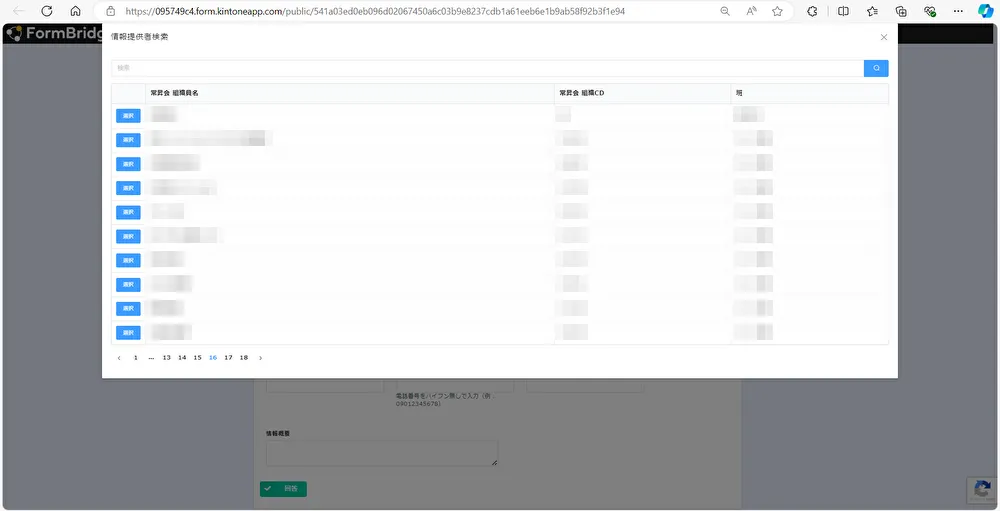Jump to page 1 in pagination
The image size is (1000, 511).
(x=136, y=357)
